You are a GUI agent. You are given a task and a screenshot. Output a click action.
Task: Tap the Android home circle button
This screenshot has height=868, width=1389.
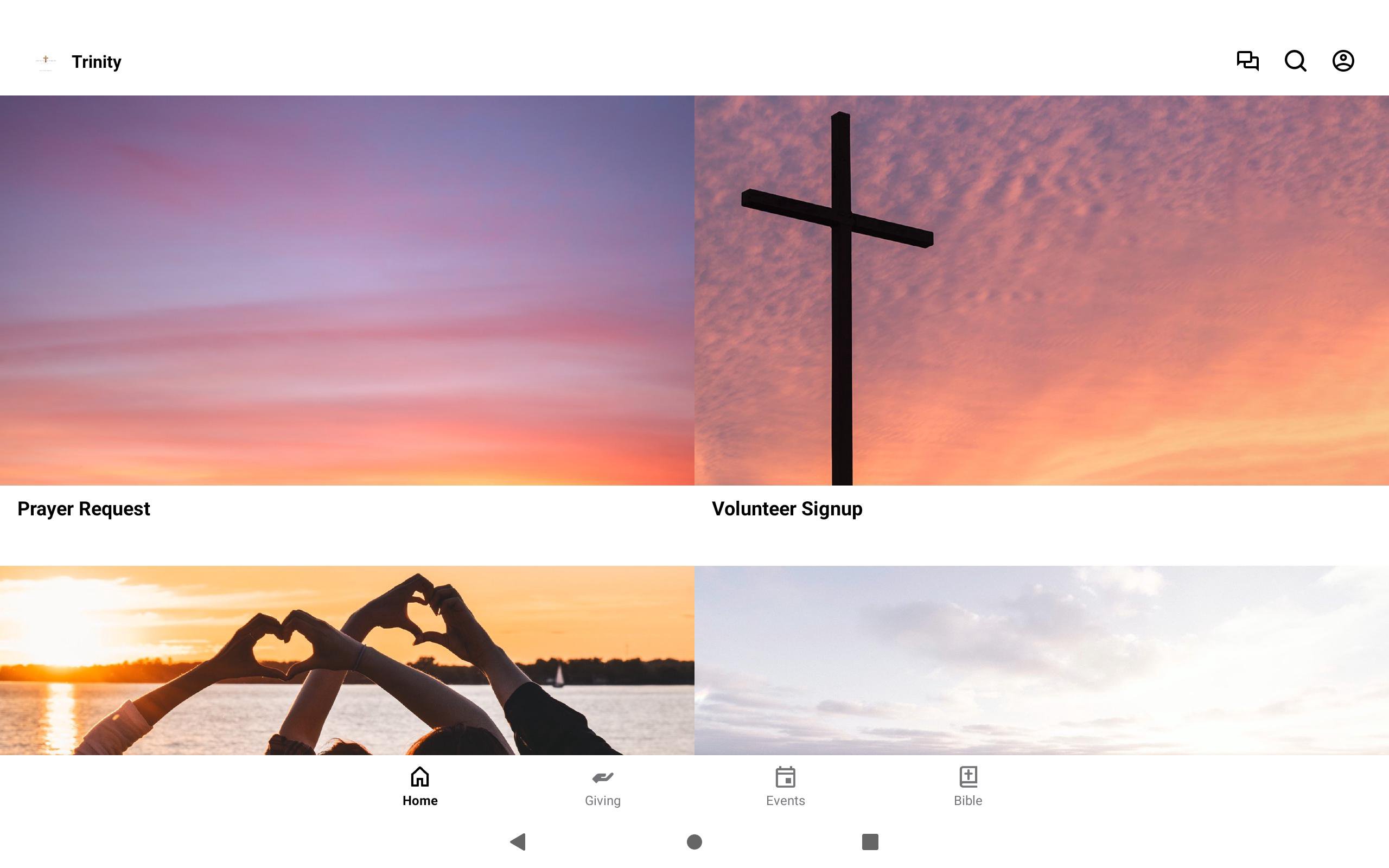pyautogui.click(x=694, y=841)
